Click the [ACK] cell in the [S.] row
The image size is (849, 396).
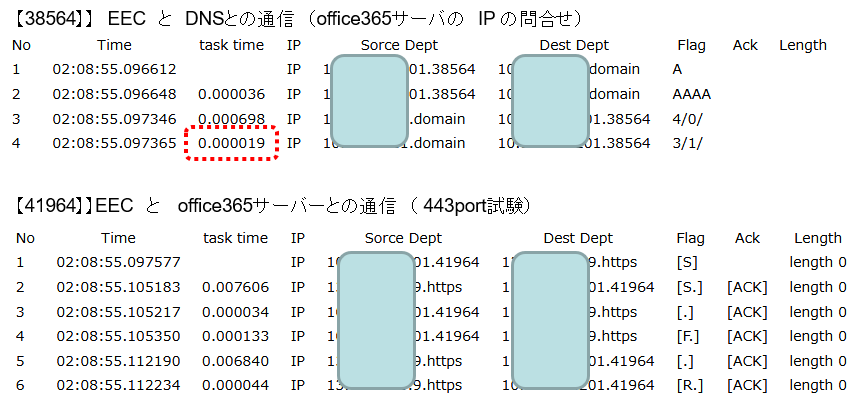point(747,288)
